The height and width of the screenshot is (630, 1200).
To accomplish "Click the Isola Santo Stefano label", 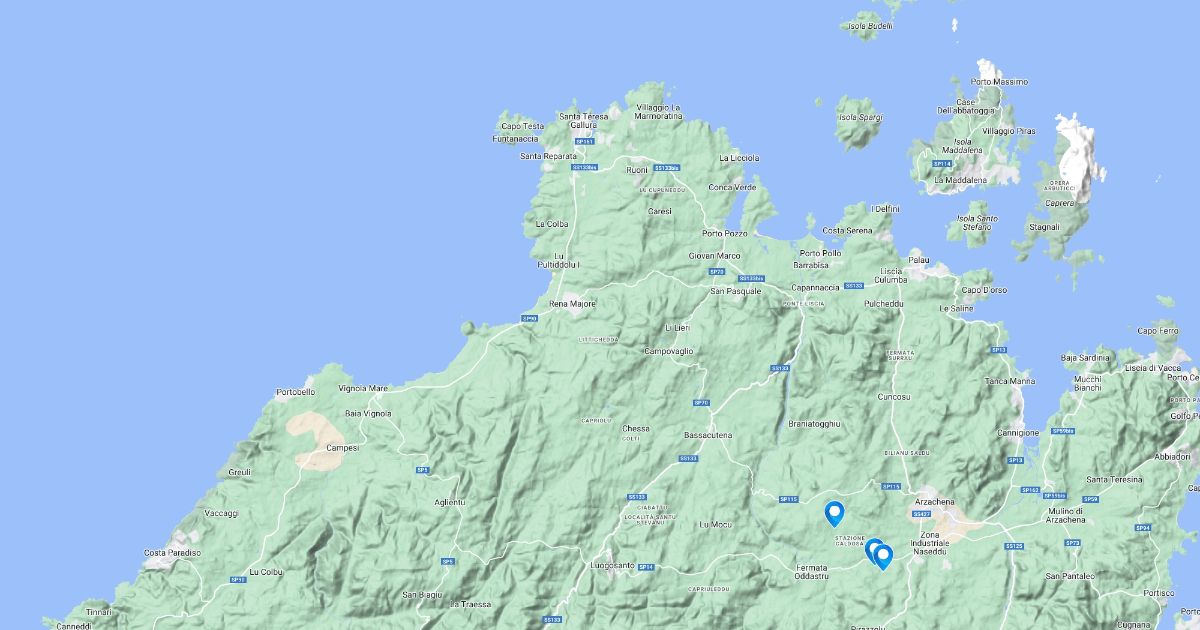I will [977, 223].
